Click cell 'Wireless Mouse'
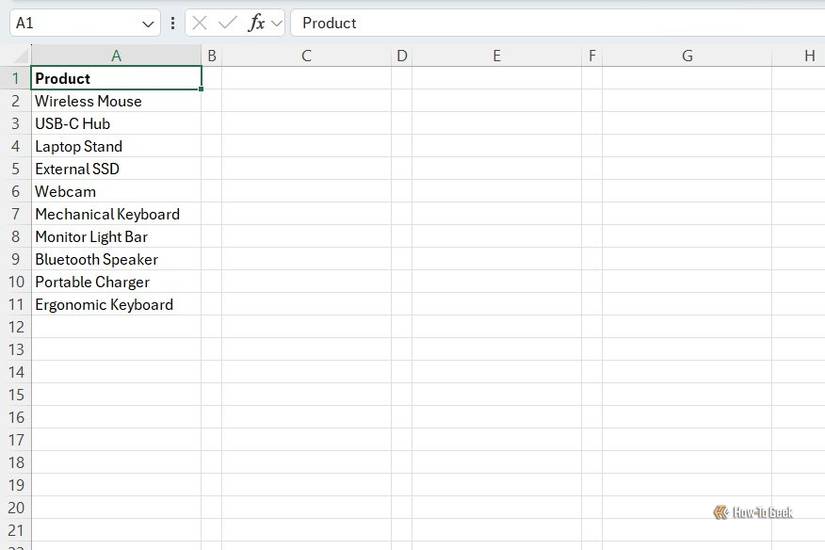 tap(116, 101)
